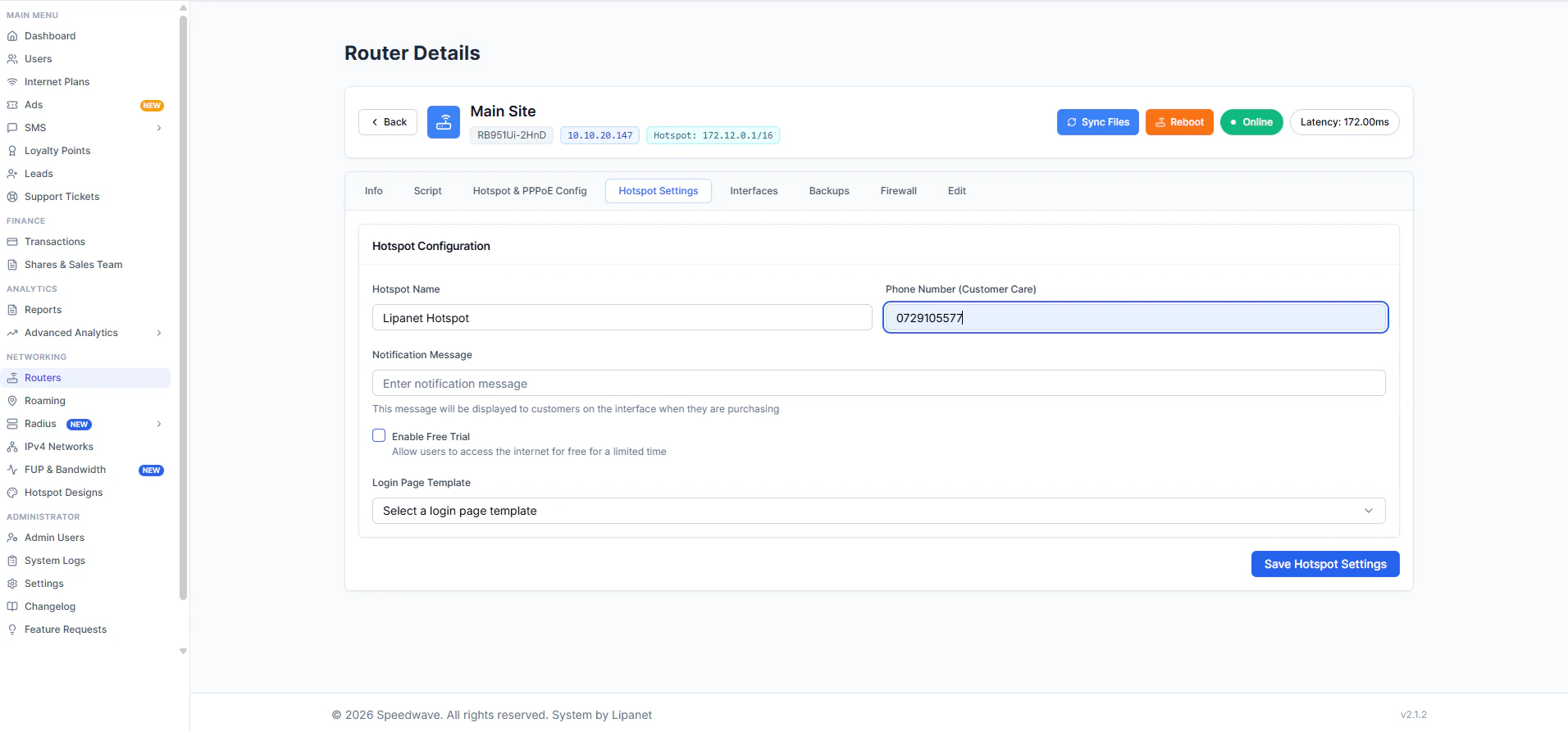Click the Ads ticket icon

click(x=12, y=105)
